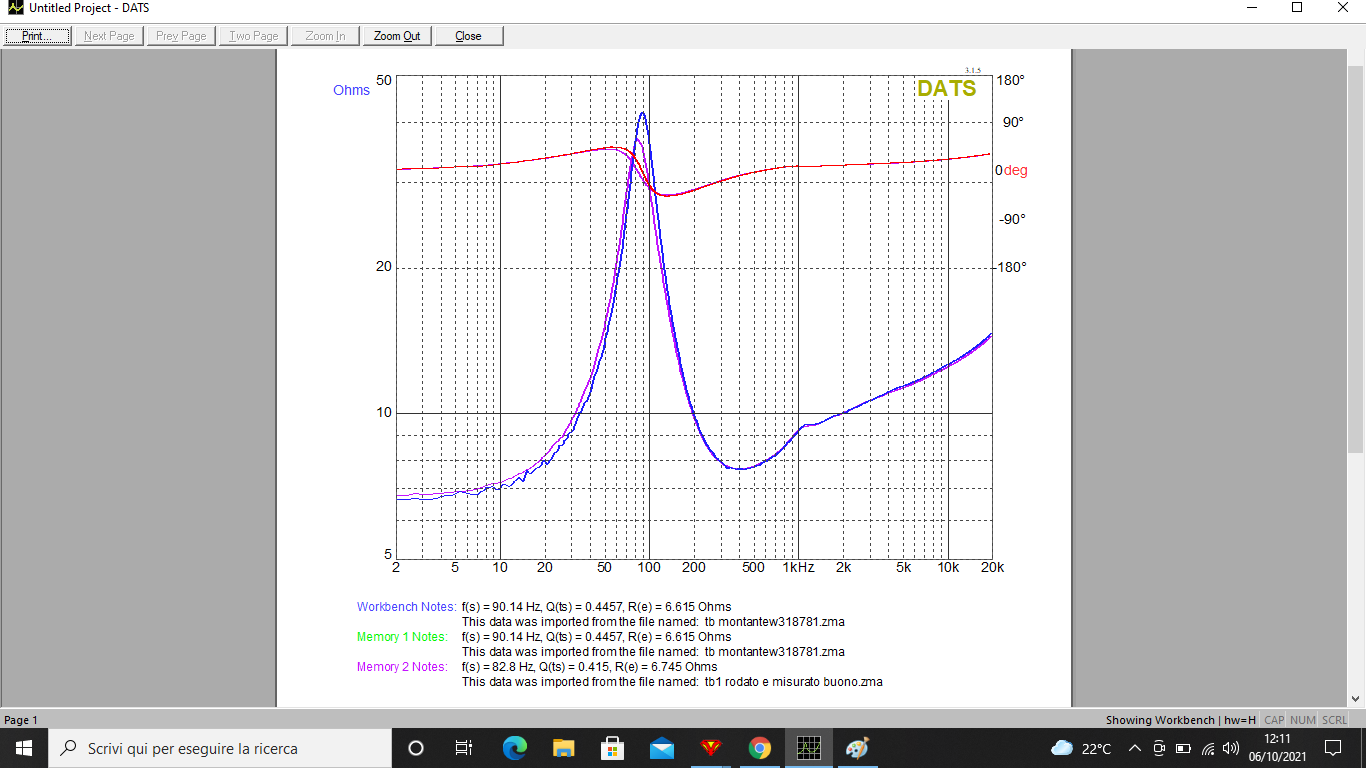Open Task View on taskbar
The height and width of the screenshot is (768, 1366).
point(464,748)
